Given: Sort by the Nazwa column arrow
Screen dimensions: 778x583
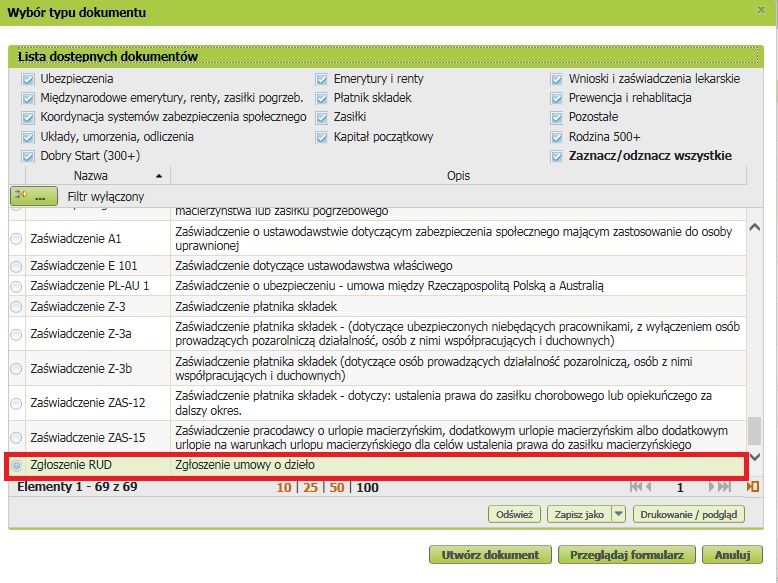Looking at the screenshot, I should tap(159, 176).
